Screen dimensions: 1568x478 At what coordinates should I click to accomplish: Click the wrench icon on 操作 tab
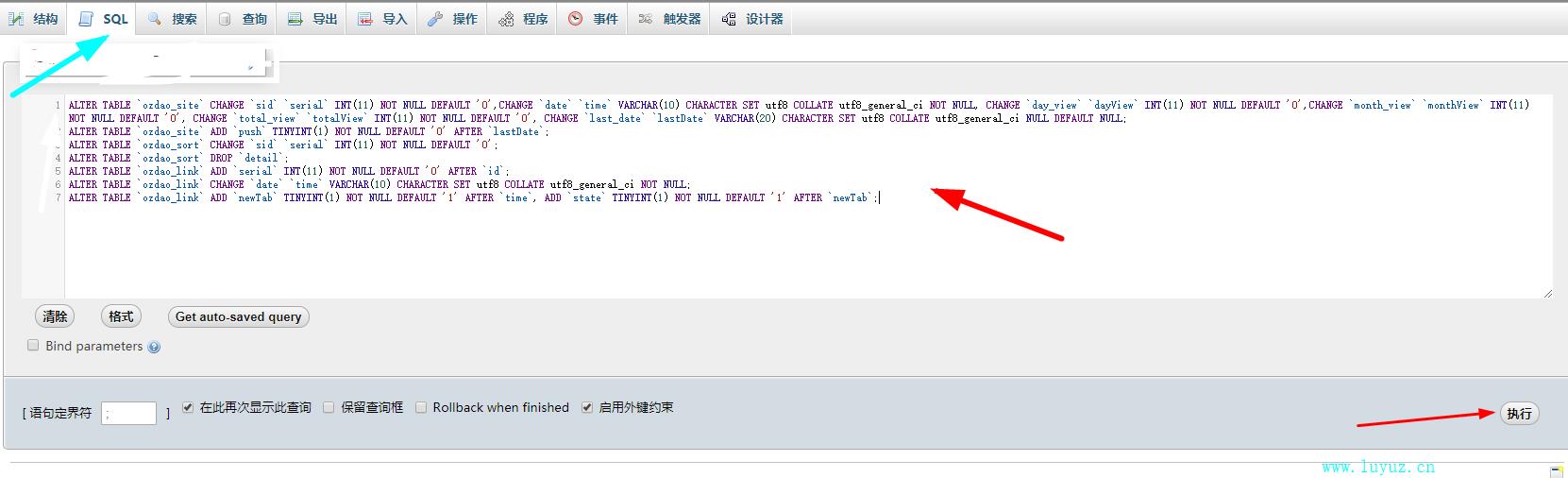435,19
